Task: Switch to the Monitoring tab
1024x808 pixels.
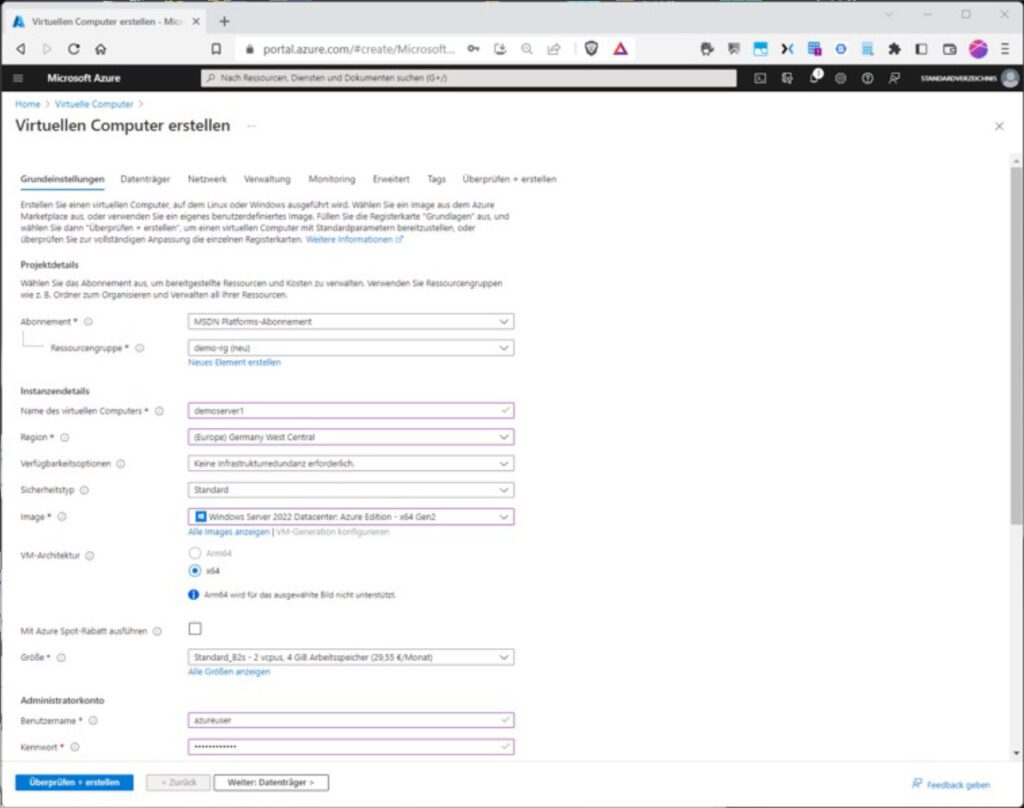Action: point(332,179)
